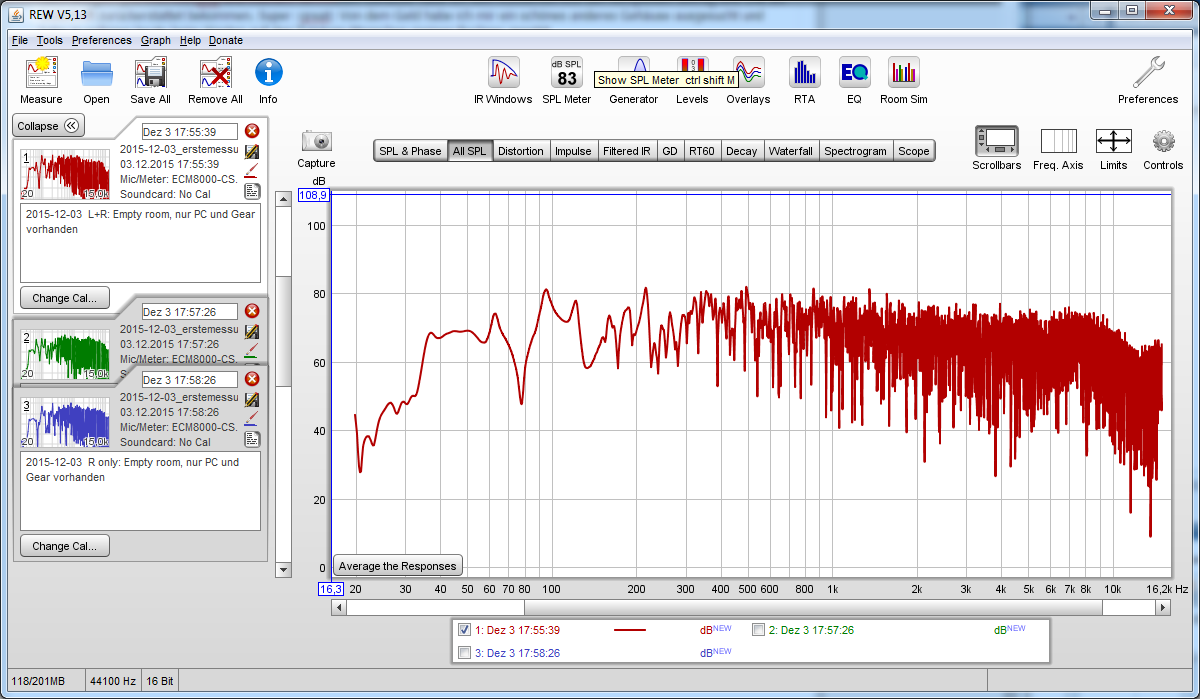
Task: Toggle graph Scrollbars icon
Action: coord(997,141)
